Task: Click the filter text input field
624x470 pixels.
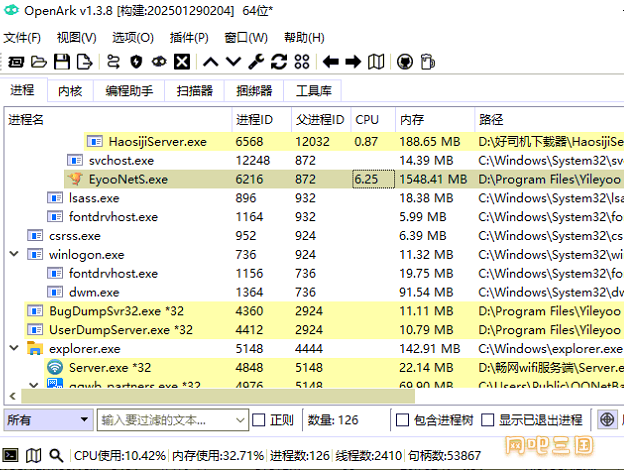Action: coord(166,420)
